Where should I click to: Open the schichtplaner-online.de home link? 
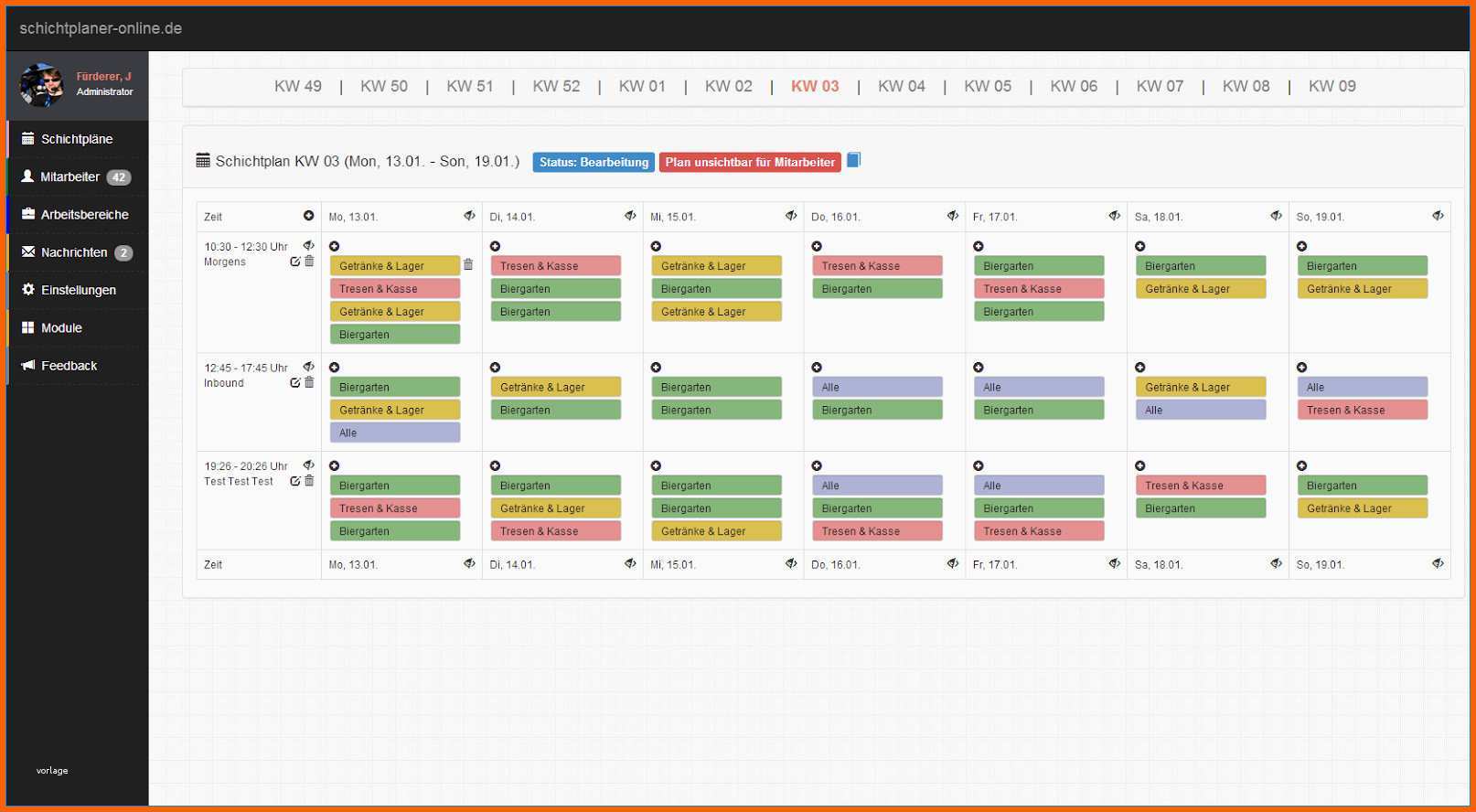coord(101,28)
